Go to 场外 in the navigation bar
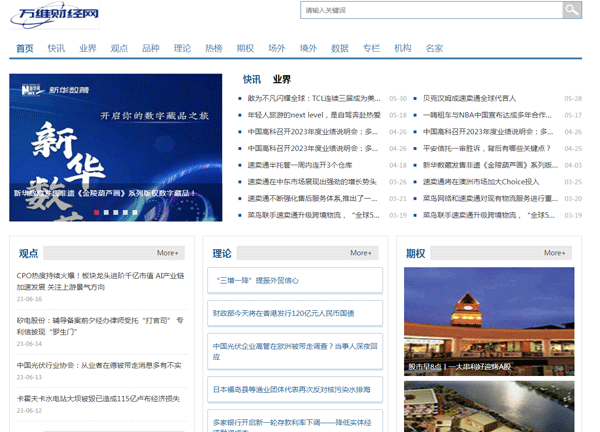This screenshot has width=600, height=432. 277,48
